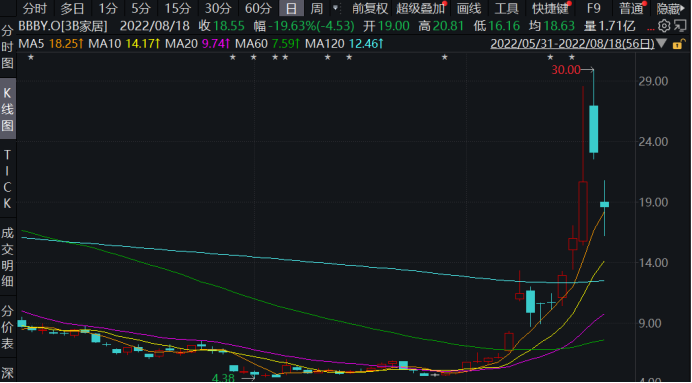Open the TICK sidebar view
The height and width of the screenshot is (383, 692).
[8, 179]
